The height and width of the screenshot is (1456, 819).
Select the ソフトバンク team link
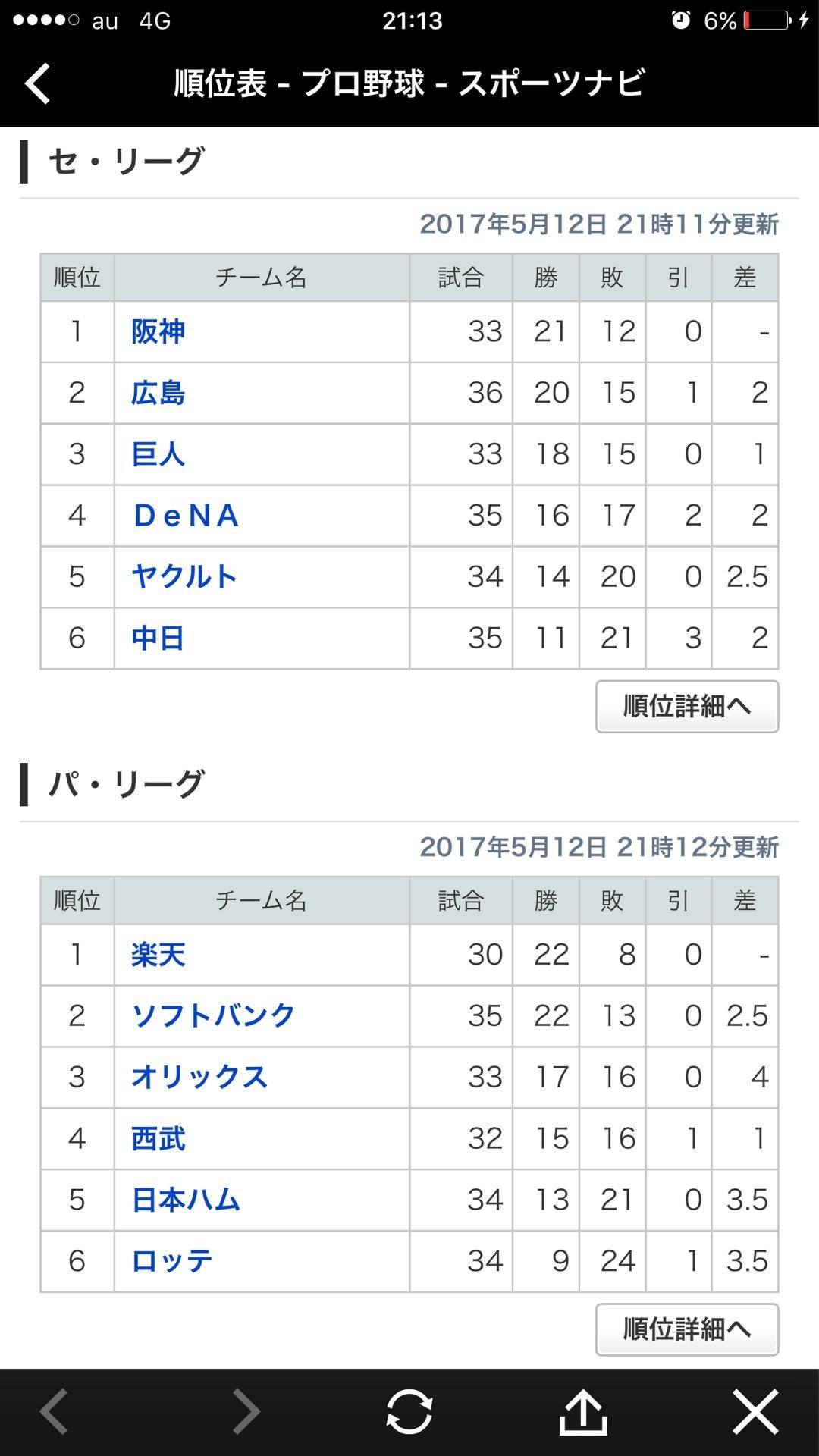coord(213,1016)
